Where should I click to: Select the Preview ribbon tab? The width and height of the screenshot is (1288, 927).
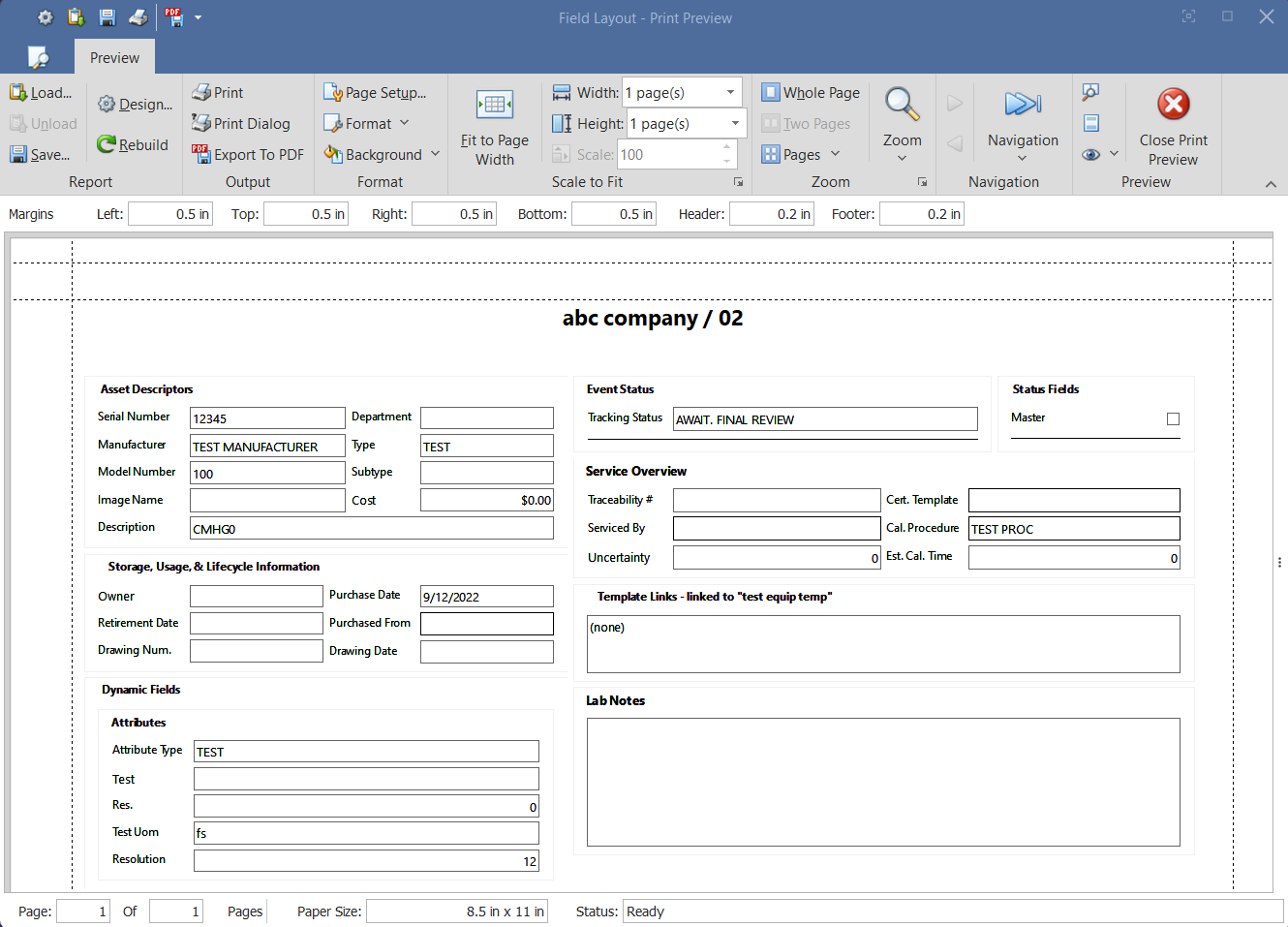click(x=114, y=58)
